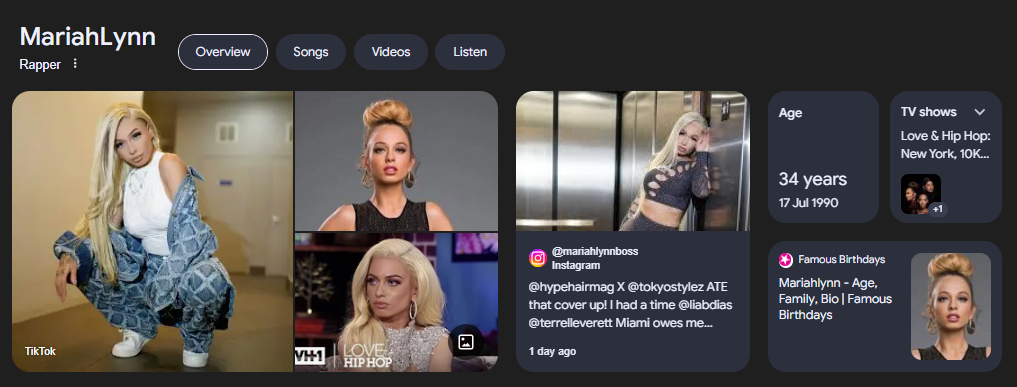Open Love & Hip Hop: New York text

[946, 145]
